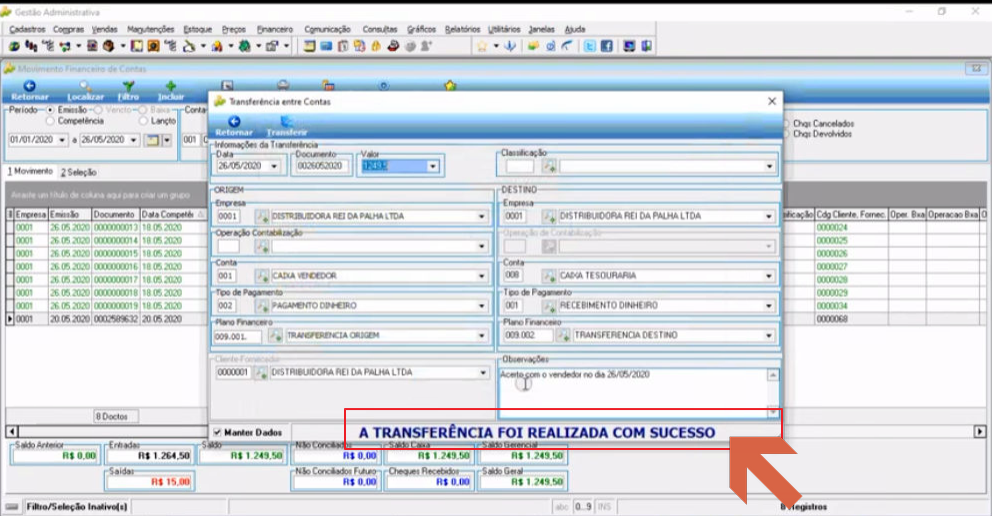Click the Emissão column header in grid
This screenshot has width=992, height=516.
[x=70, y=215]
